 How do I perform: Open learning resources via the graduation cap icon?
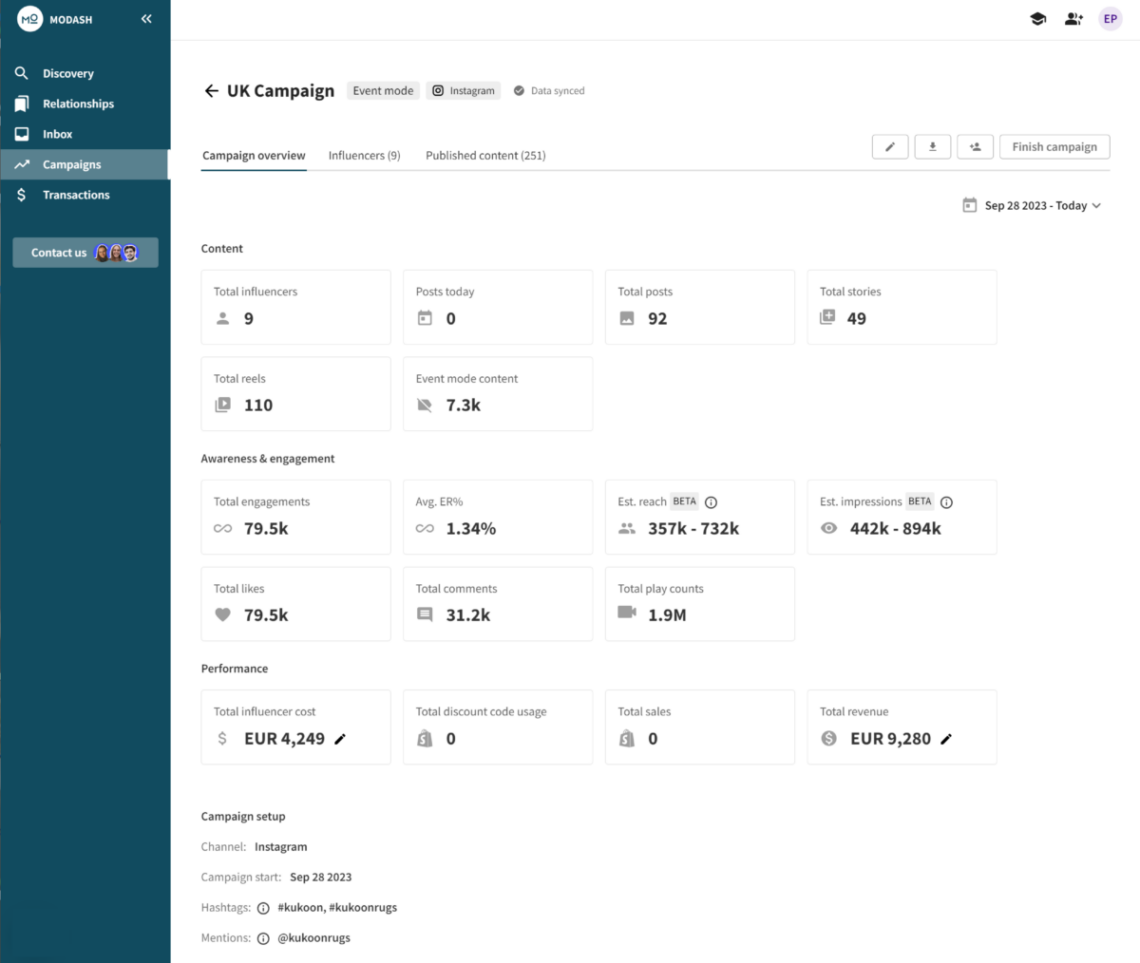(1037, 18)
